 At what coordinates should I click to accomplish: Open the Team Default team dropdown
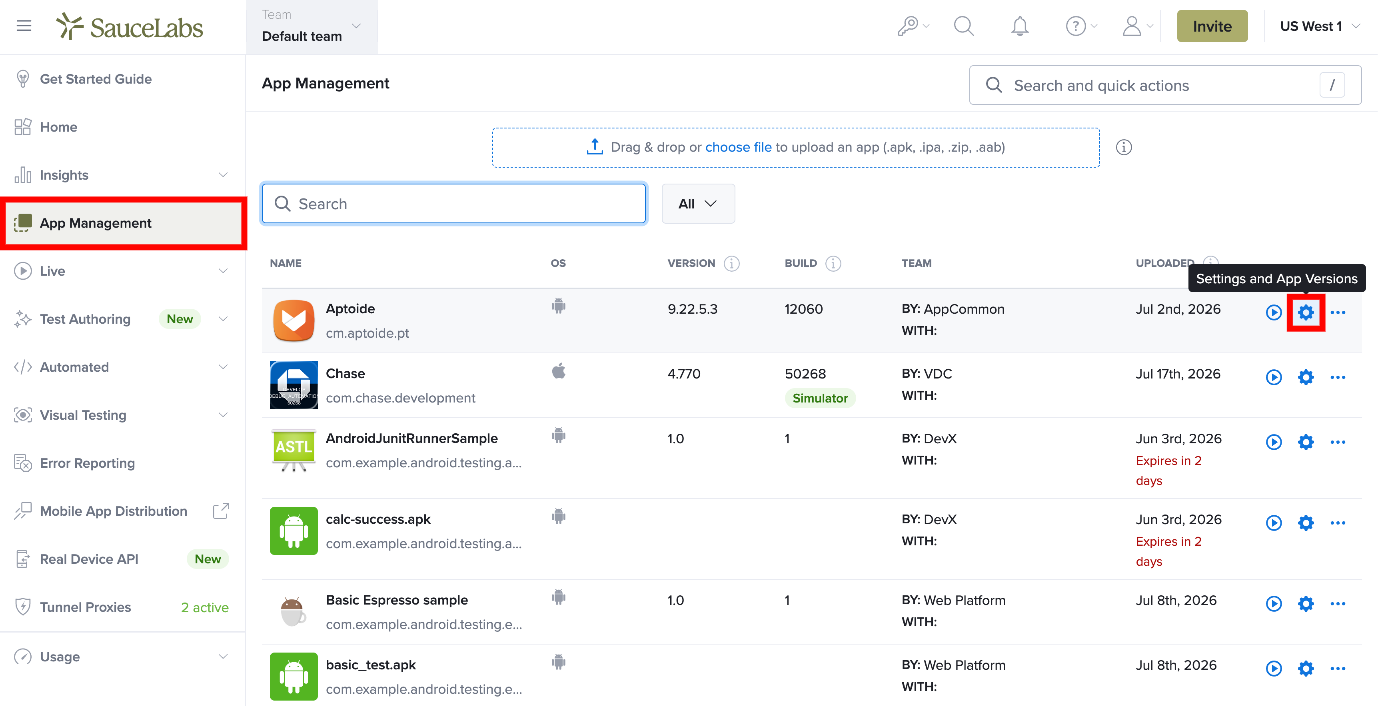coord(312,27)
